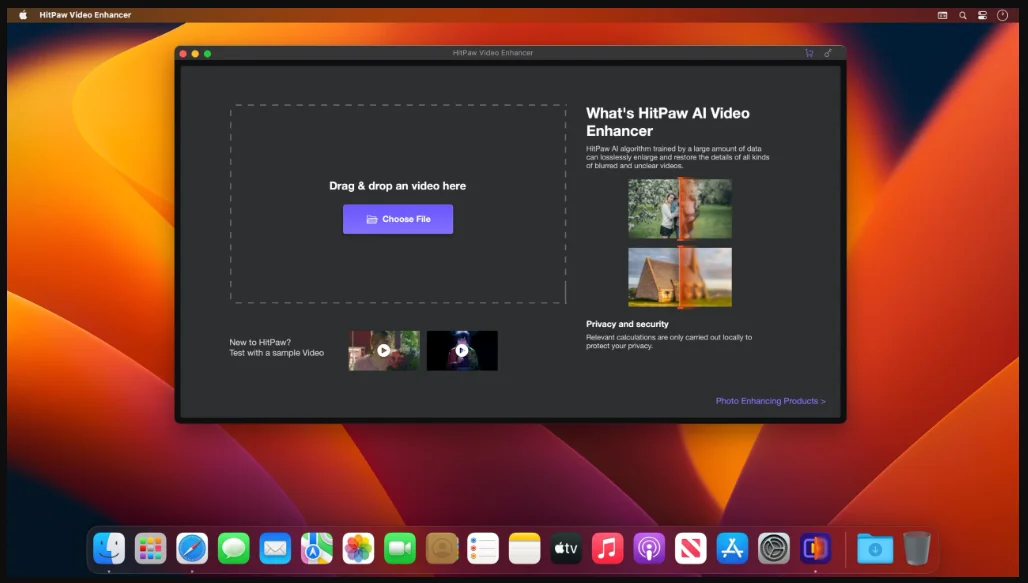Click the keyboard input icon in menu bar

(942, 15)
